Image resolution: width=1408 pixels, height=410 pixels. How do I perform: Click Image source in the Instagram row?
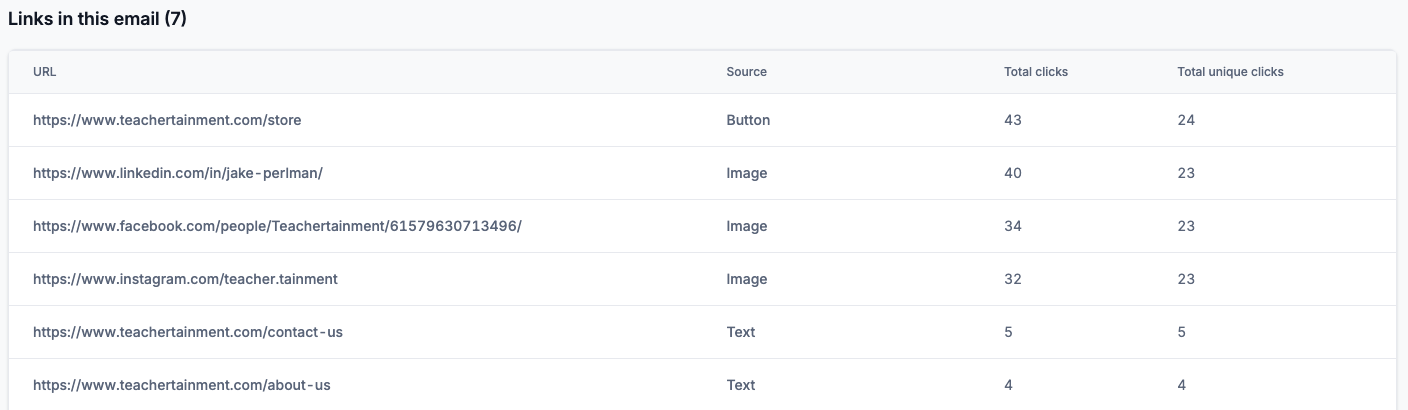[x=747, y=279]
